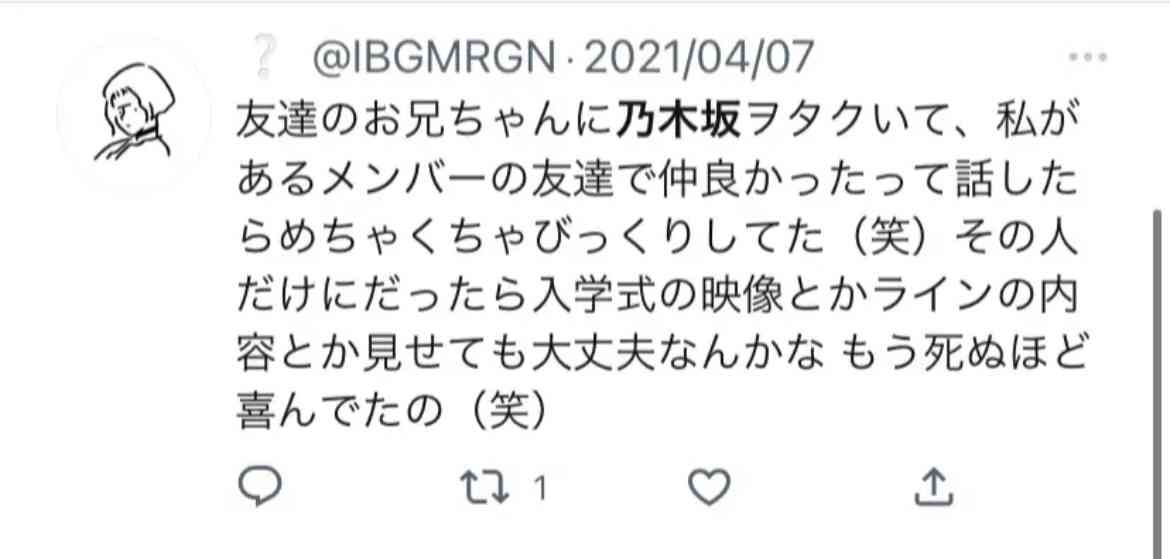The height and width of the screenshot is (559, 1170).
Task: Open the sketched profile avatar picture
Action: click(x=134, y=112)
